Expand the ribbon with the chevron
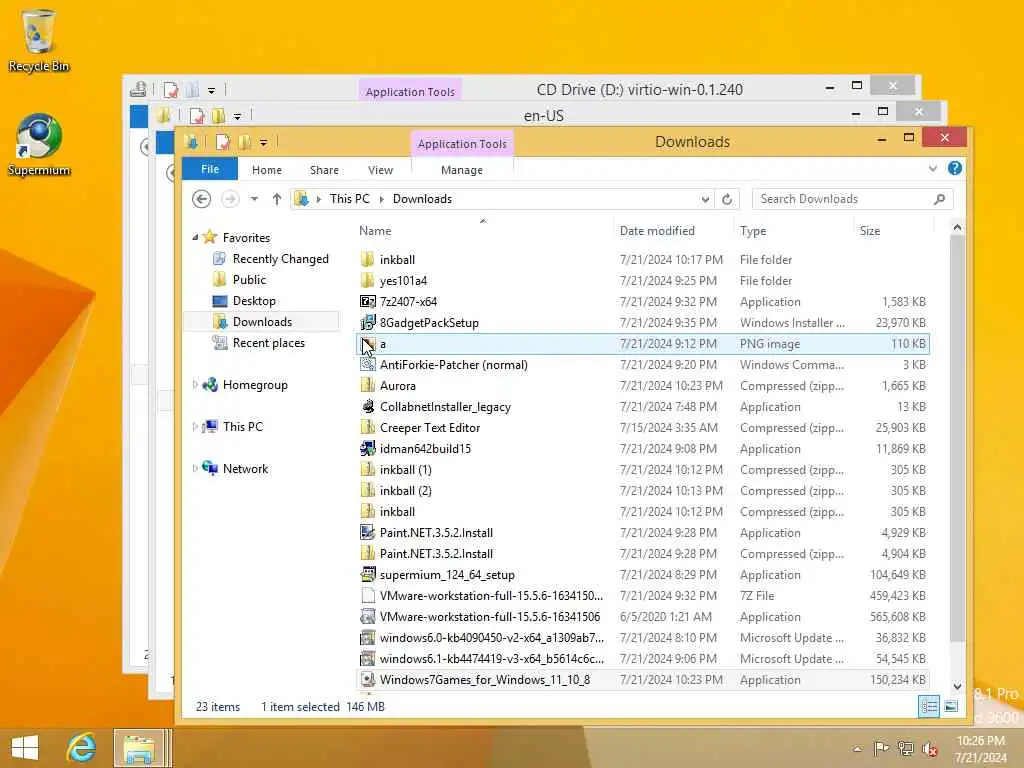The height and width of the screenshot is (768, 1024). 933,168
